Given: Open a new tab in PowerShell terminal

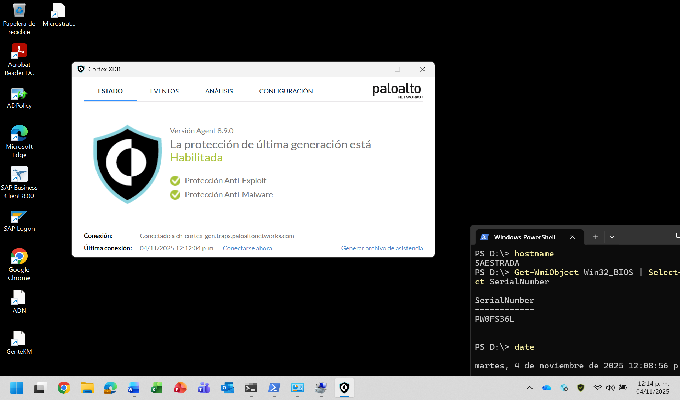Looking at the screenshot, I should [595, 237].
